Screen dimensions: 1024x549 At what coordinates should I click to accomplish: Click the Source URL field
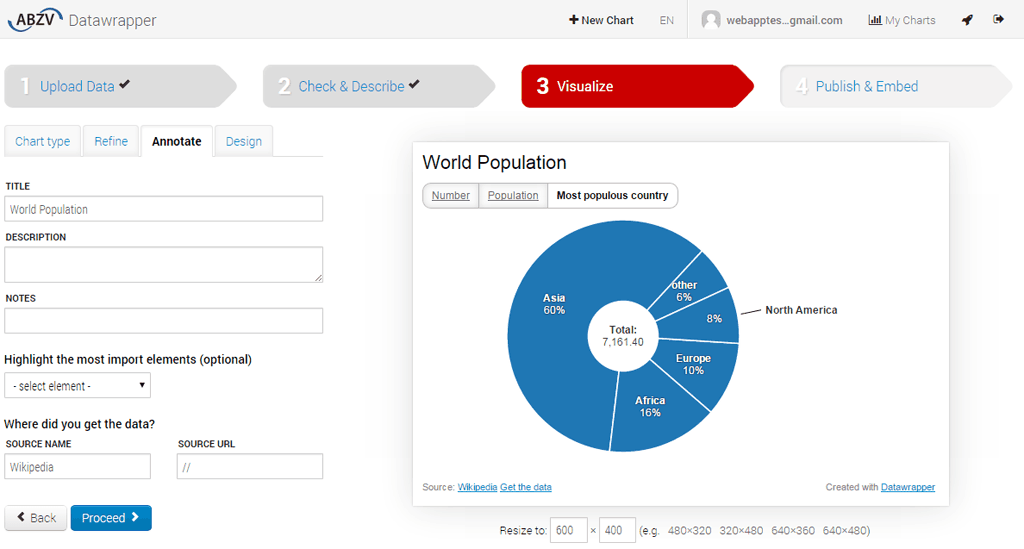[x=249, y=467]
